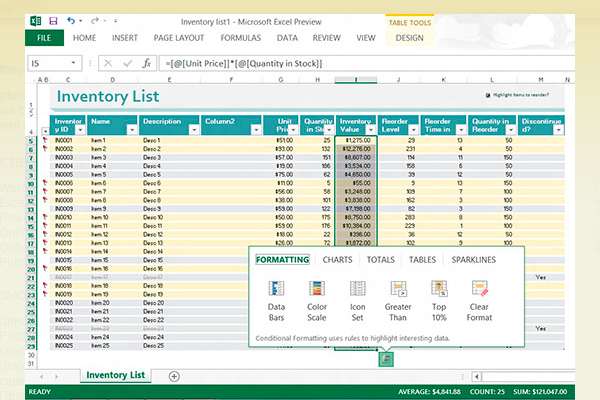600x400 pixels.
Task: Select the Greater Than rule icon
Action: click(397, 290)
